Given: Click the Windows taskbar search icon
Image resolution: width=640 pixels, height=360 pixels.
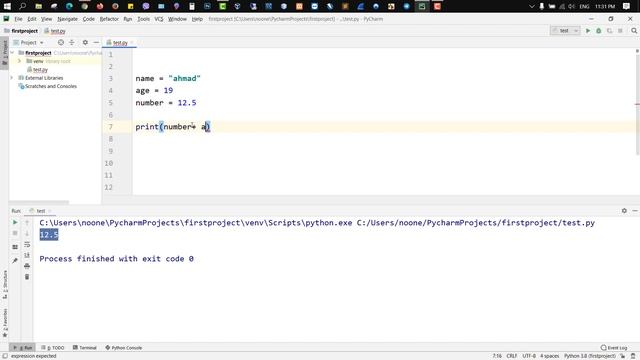Looking at the screenshot, I should pyautogui.click(x=22, y=6).
